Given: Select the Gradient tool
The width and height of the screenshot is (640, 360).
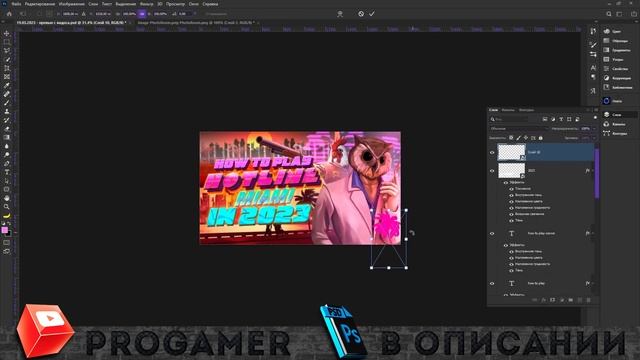Looking at the screenshot, I should 7,138.
